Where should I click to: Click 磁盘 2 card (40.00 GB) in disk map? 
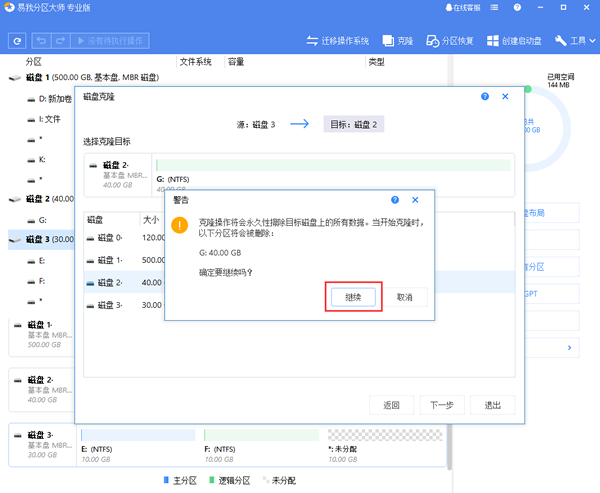click(x=42, y=390)
